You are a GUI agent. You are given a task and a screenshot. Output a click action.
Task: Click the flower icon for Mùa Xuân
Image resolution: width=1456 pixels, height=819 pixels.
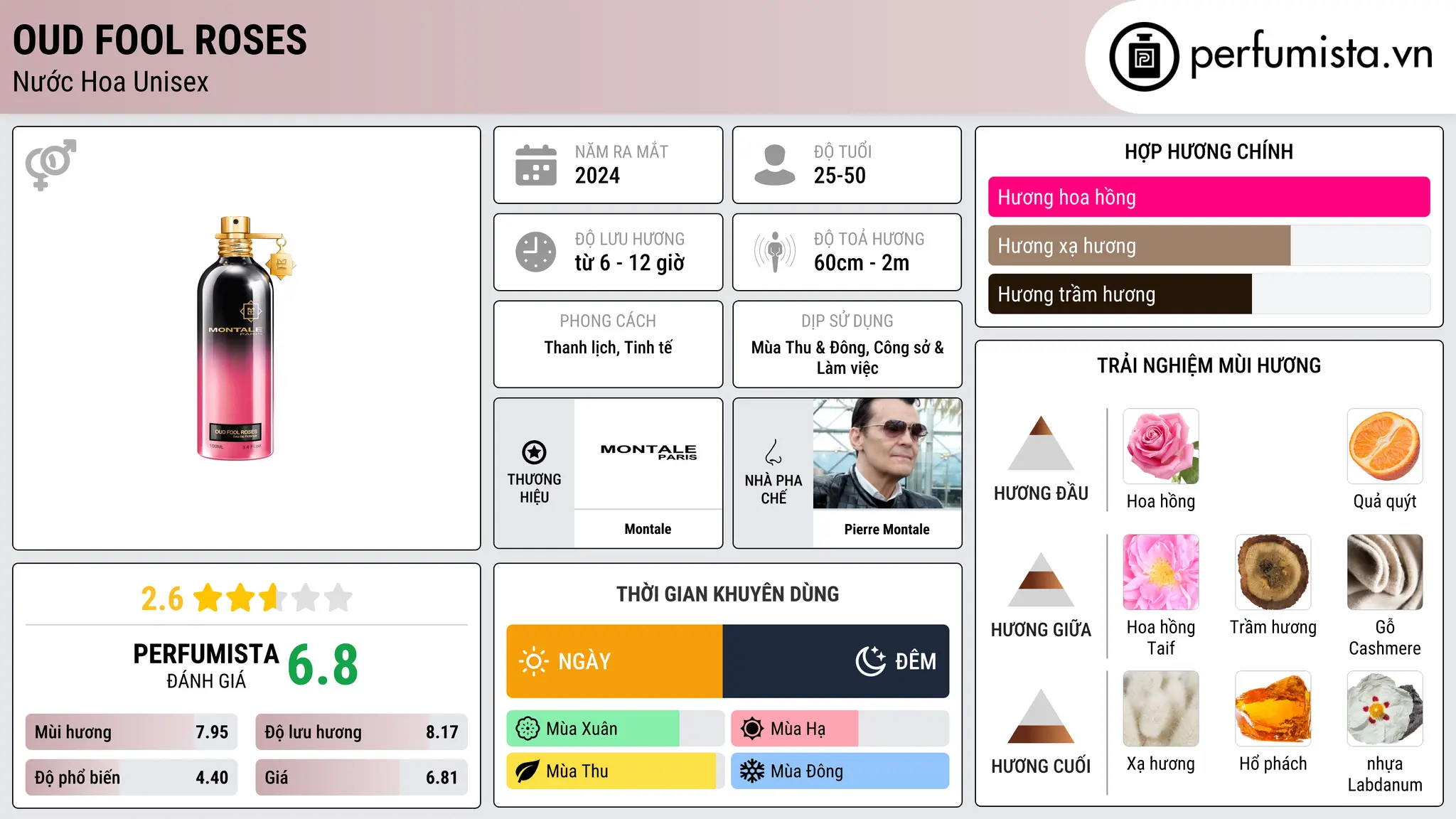[528, 729]
